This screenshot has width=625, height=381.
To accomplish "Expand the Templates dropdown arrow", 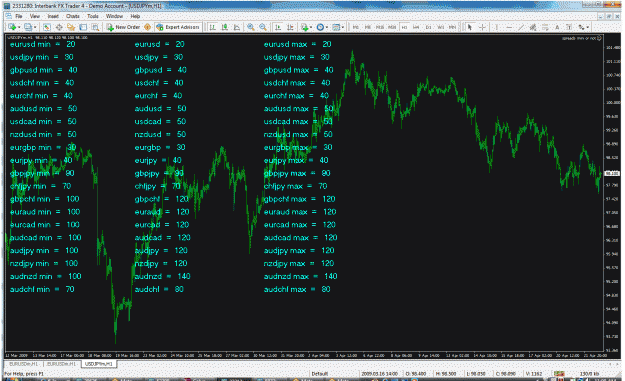I will click(343, 27).
